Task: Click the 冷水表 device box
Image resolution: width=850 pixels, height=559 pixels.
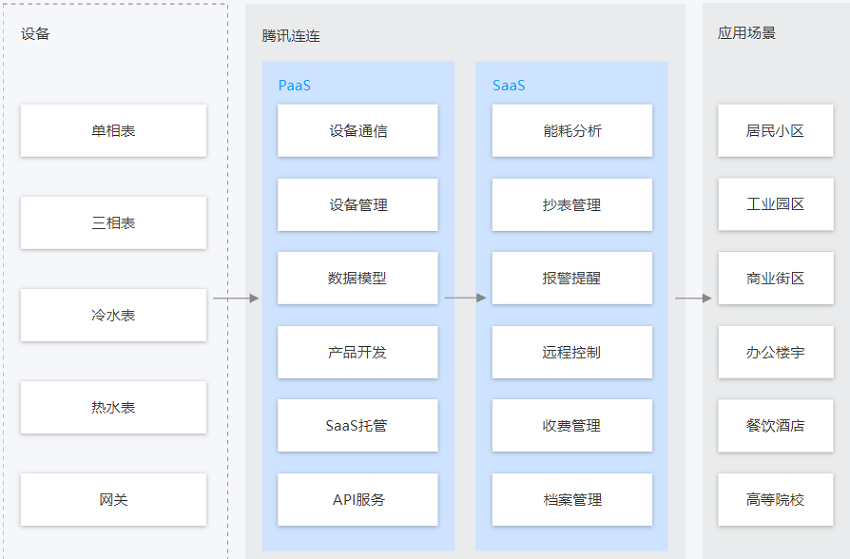Action: pyautogui.click(x=113, y=315)
